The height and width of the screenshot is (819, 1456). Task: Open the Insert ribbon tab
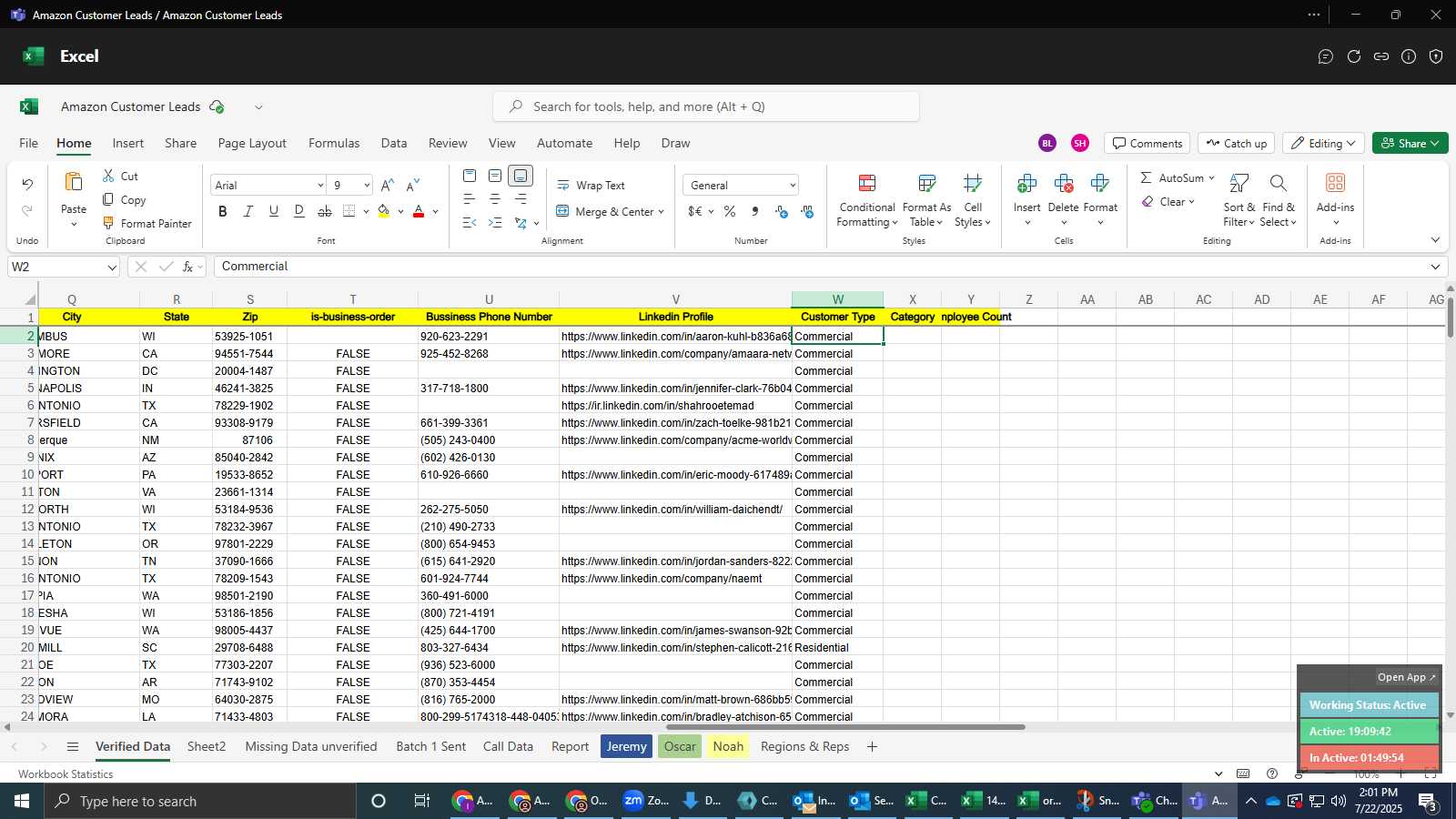(128, 143)
